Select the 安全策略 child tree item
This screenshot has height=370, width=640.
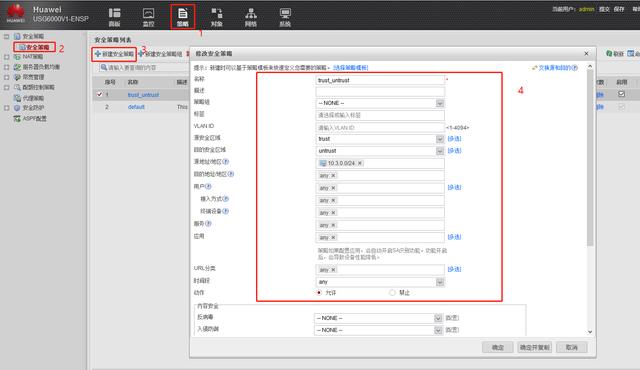[x=34, y=47]
